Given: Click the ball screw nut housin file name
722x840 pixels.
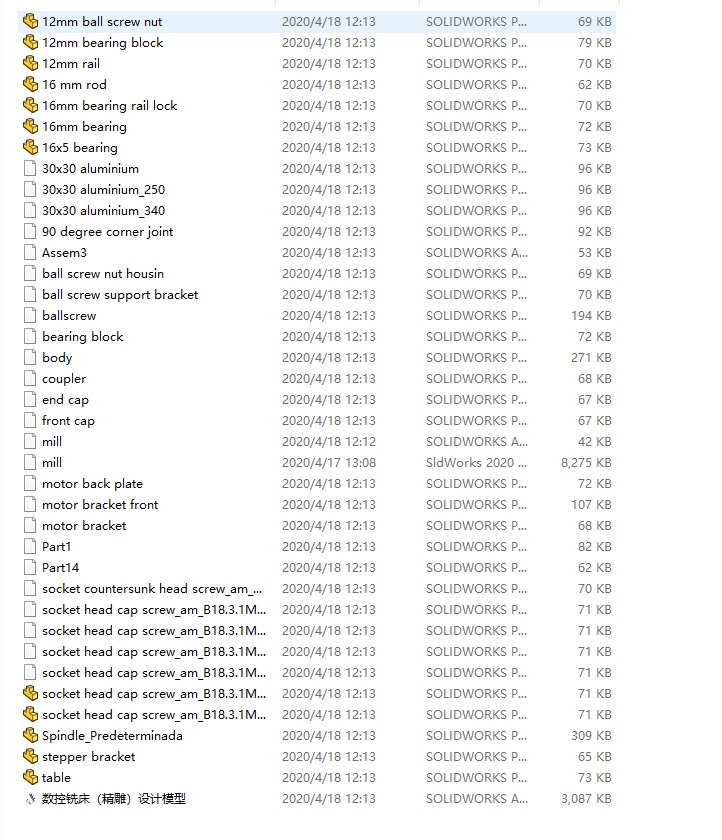Looking at the screenshot, I should pos(103,274).
